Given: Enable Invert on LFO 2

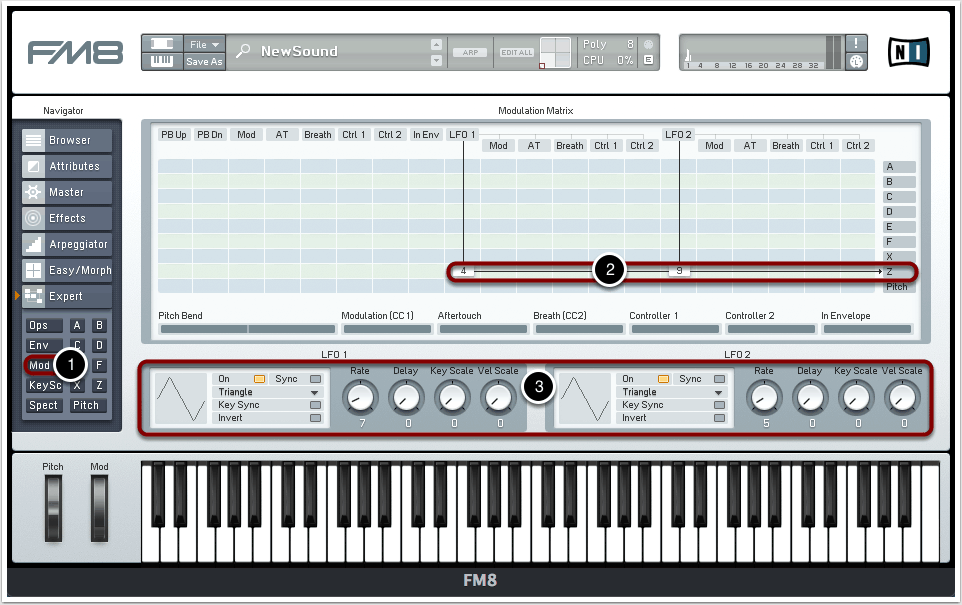Looking at the screenshot, I should point(719,418).
